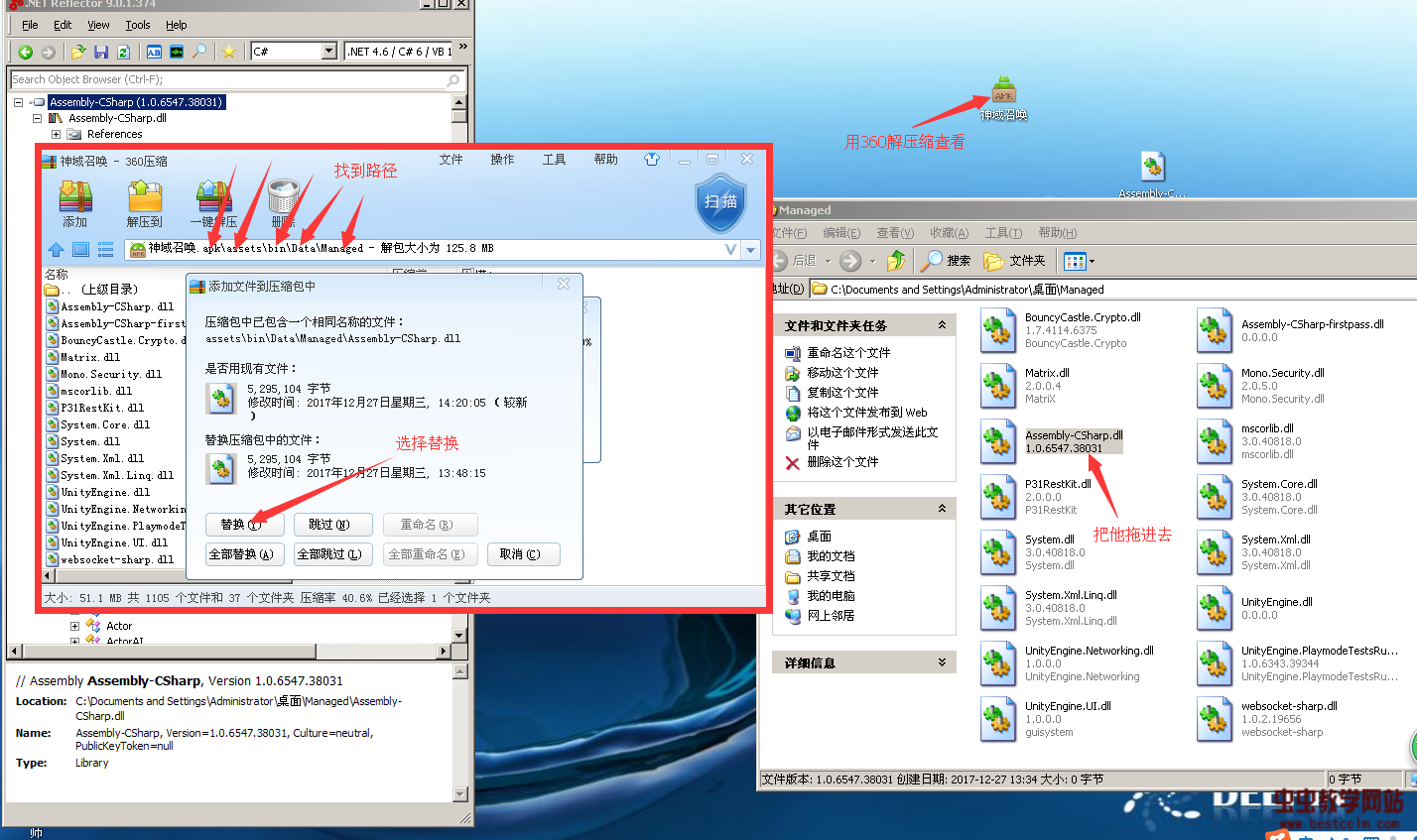Click the skin (shirt) icon in 360压缩 title bar
The height and width of the screenshot is (840, 1417).
click(x=652, y=159)
